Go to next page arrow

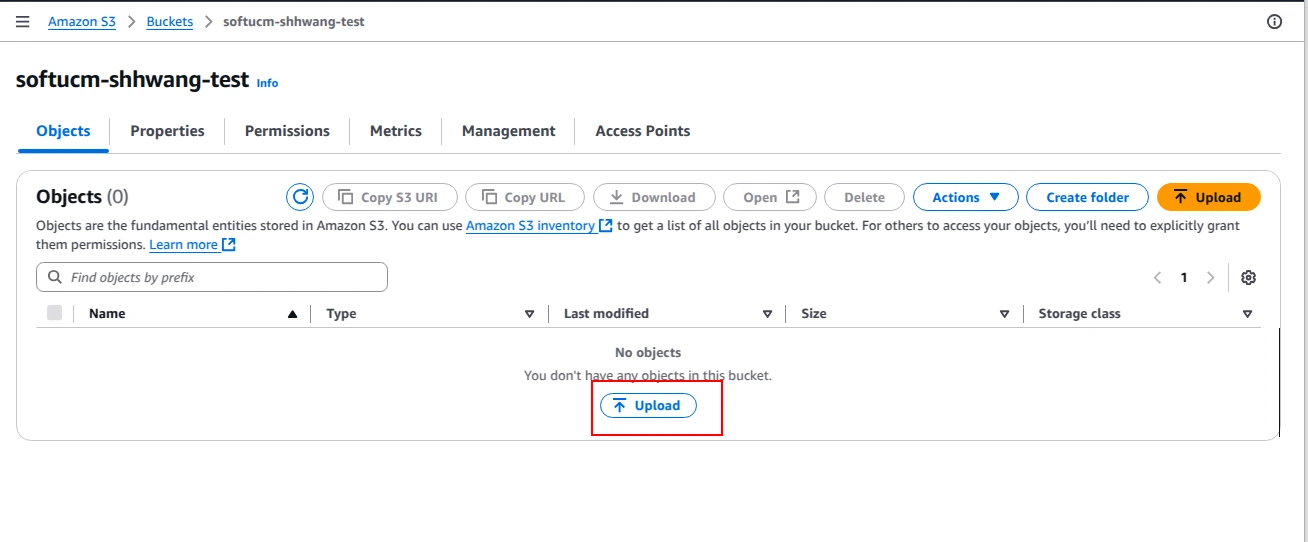point(1210,277)
